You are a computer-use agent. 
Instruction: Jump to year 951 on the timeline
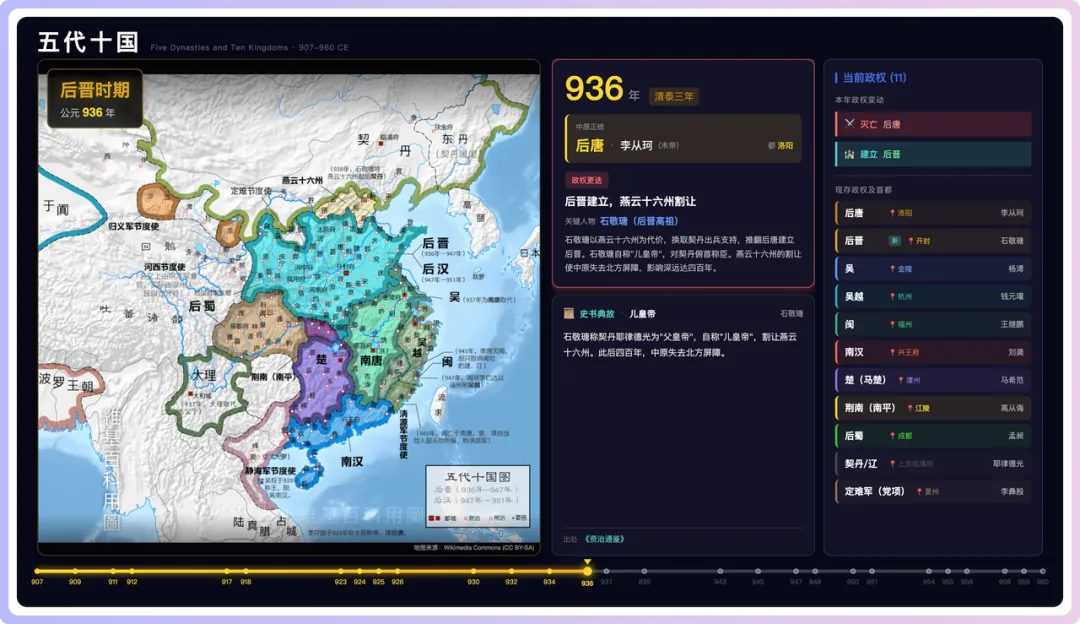pyautogui.click(x=872, y=571)
